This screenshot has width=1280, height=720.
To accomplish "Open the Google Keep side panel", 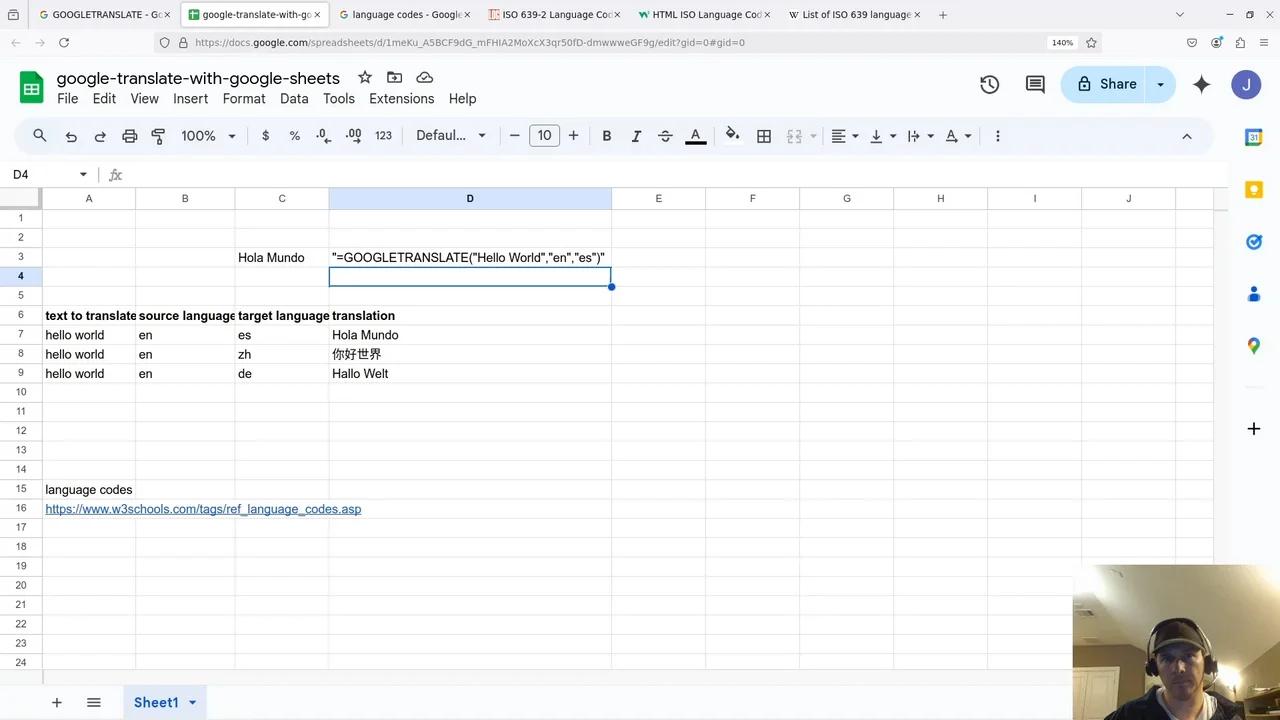I will pos(1253,189).
